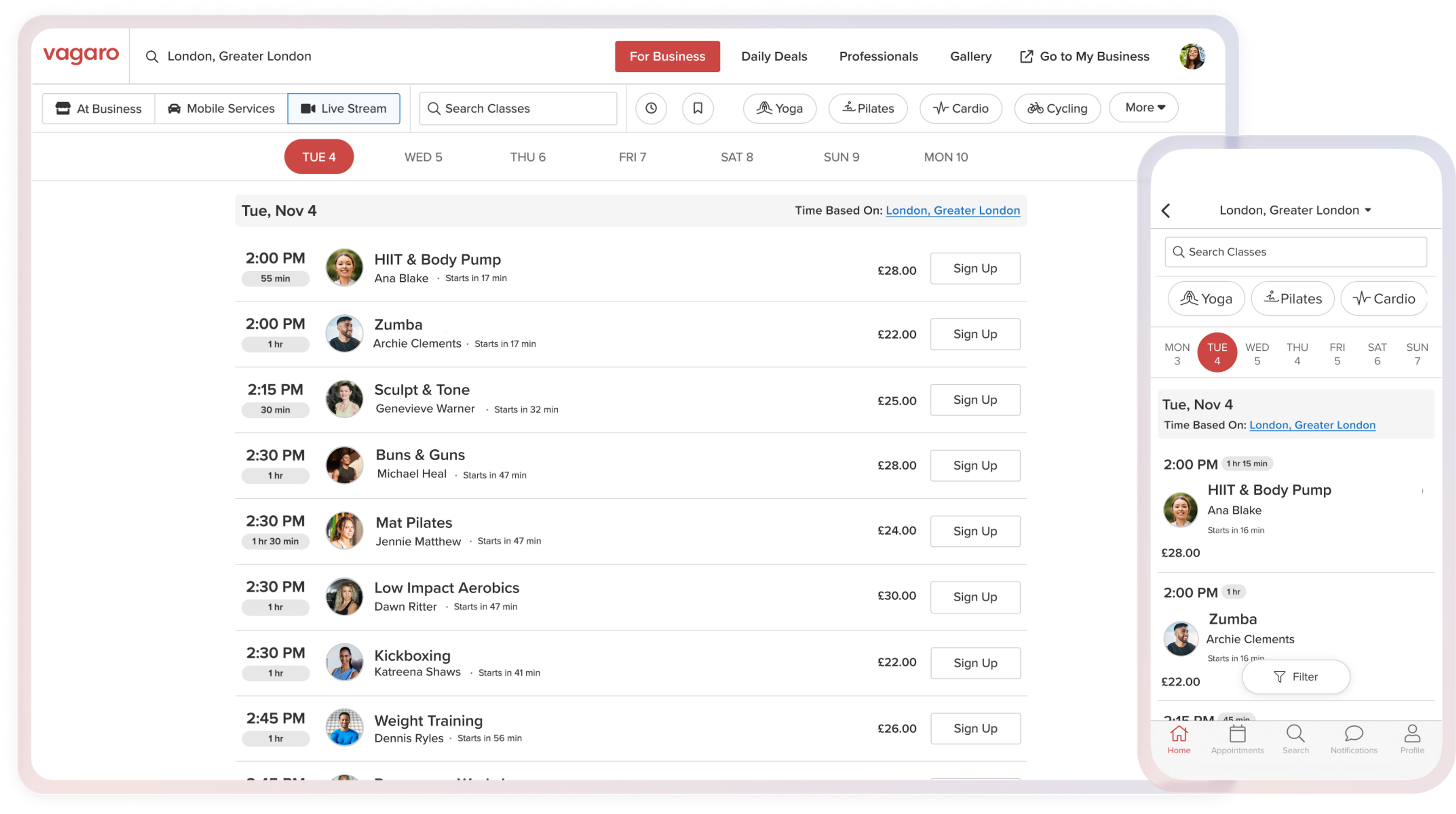The width and height of the screenshot is (1456, 814).
Task: Click Archie Clements' instructor photo
Action: click(x=344, y=333)
